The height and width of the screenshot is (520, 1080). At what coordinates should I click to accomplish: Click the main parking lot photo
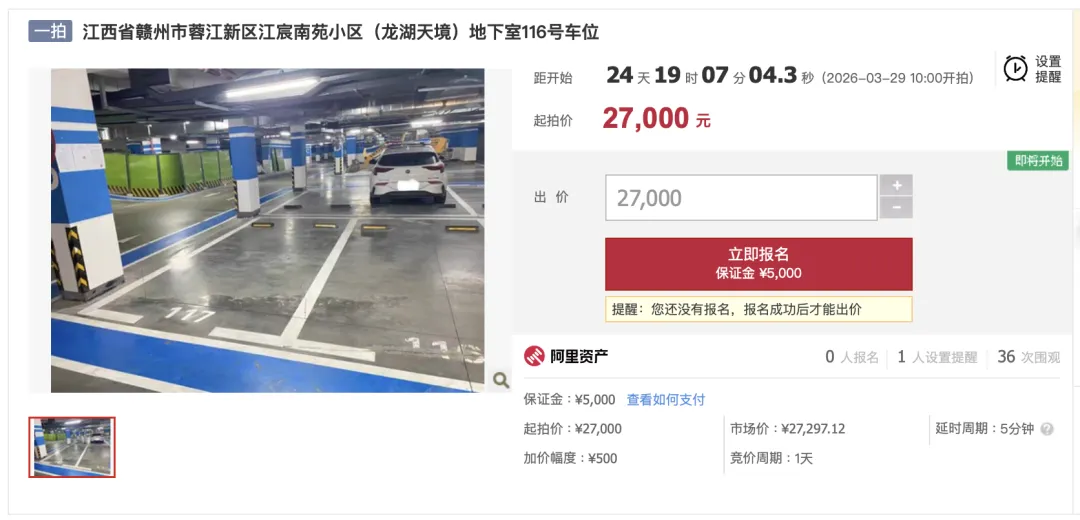point(267,231)
